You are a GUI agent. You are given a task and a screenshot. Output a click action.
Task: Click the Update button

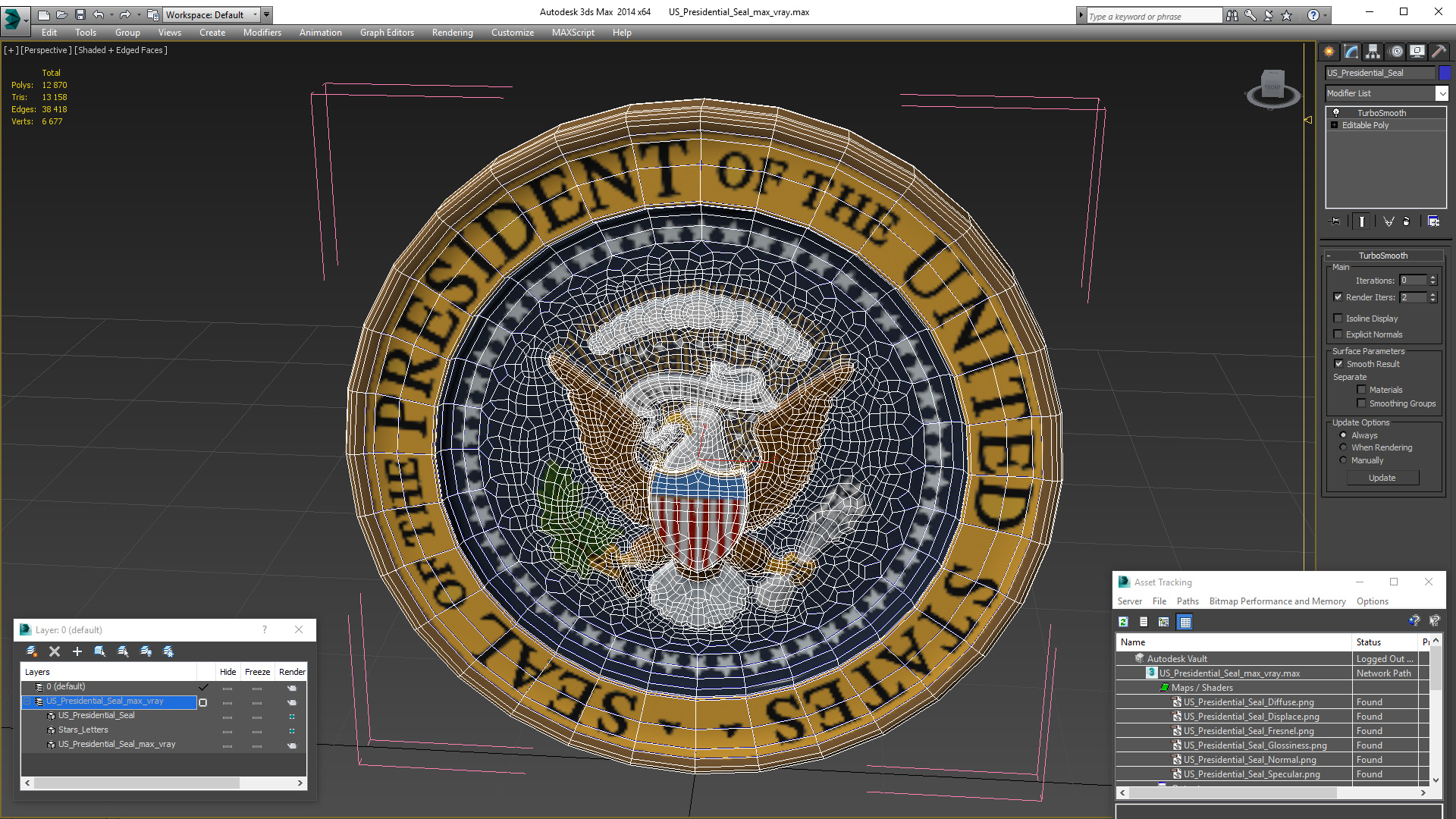pos(1382,478)
